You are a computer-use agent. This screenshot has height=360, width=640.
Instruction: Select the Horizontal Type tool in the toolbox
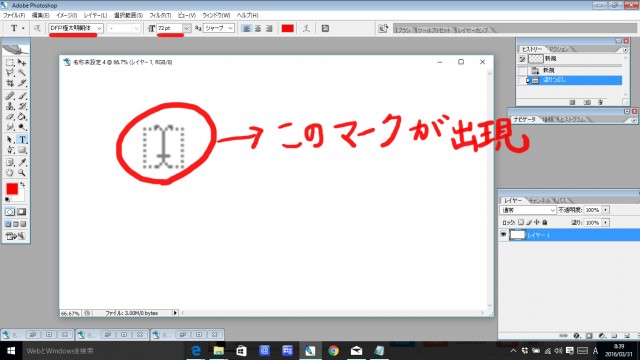point(22,140)
